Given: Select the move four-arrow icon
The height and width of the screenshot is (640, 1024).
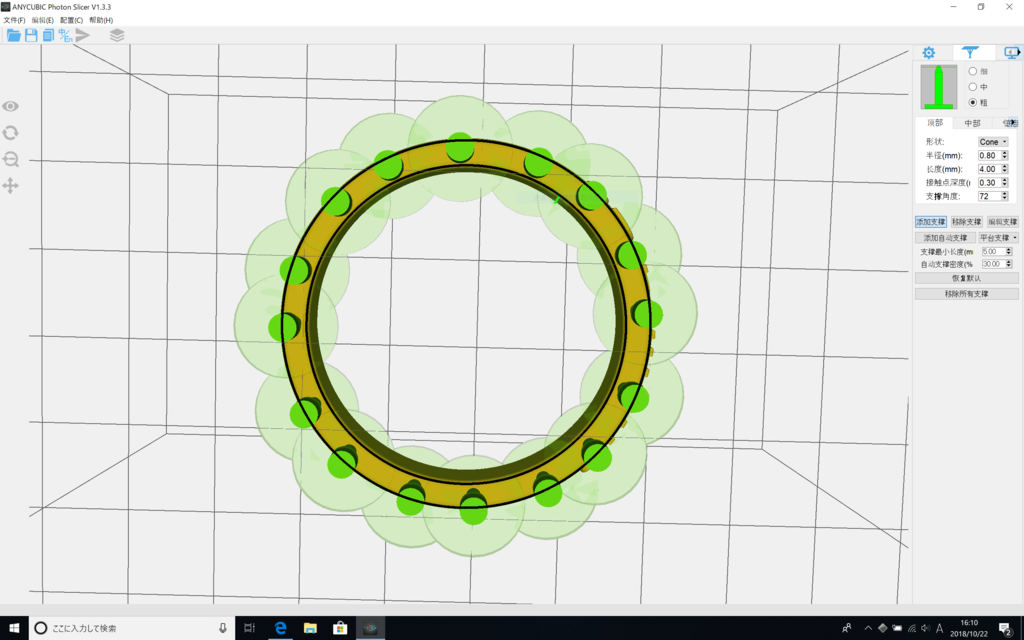Looking at the screenshot, I should coord(10,186).
